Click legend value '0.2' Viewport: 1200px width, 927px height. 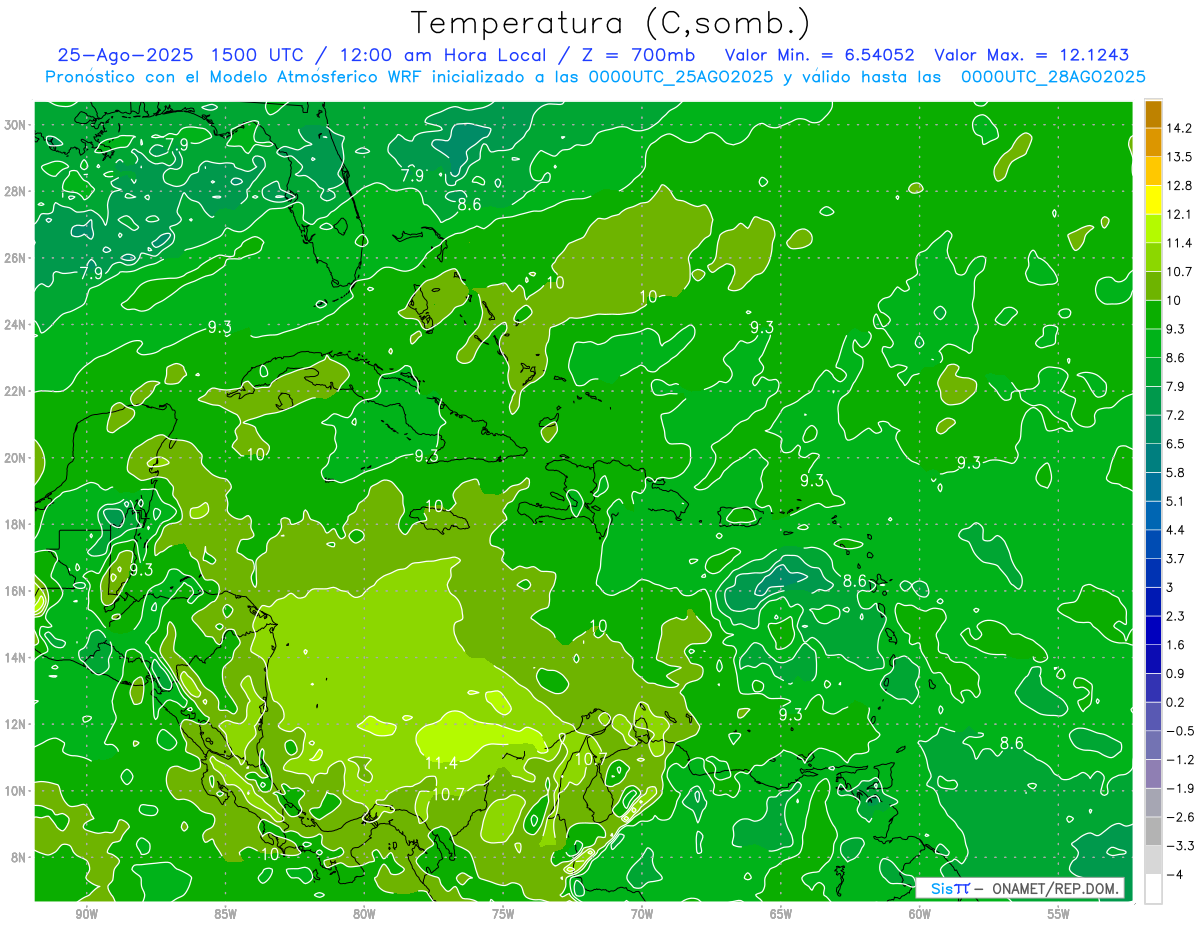tap(1176, 702)
